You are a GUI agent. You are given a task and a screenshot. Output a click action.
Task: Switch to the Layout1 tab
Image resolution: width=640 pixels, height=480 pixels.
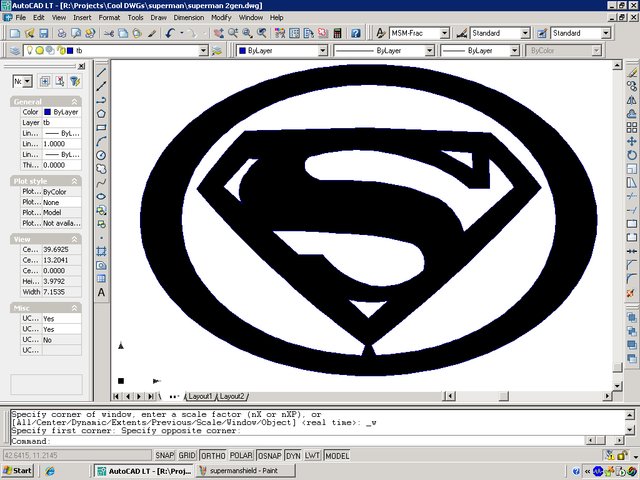[x=200, y=396]
